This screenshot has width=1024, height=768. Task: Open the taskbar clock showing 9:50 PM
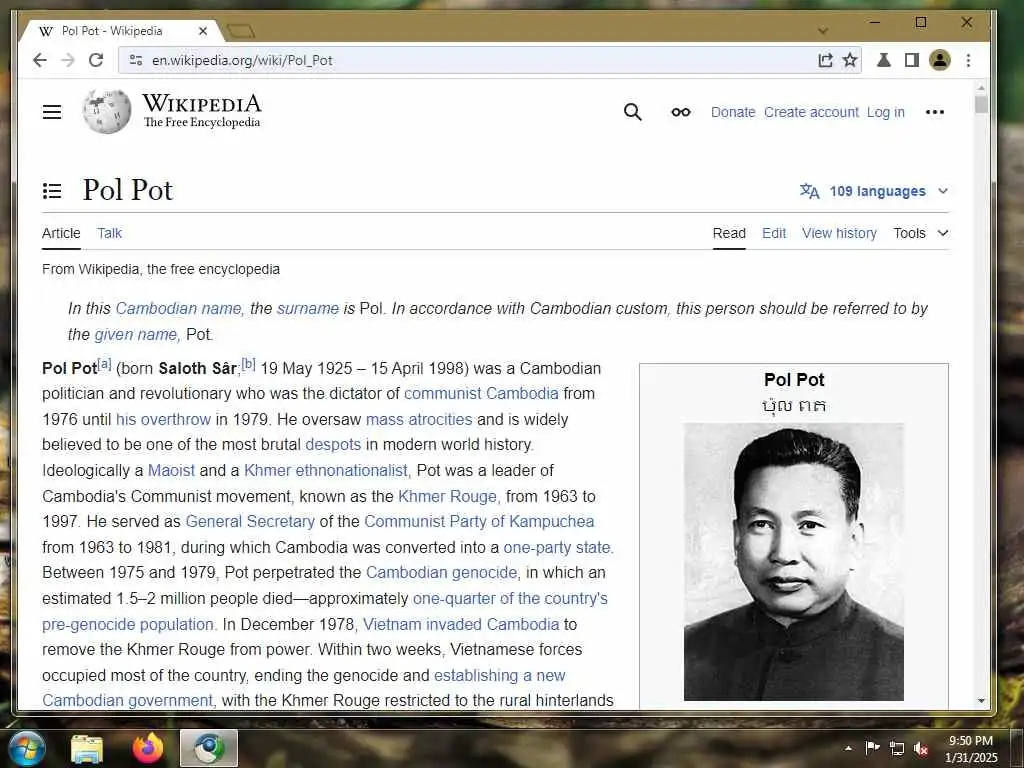[971, 749]
